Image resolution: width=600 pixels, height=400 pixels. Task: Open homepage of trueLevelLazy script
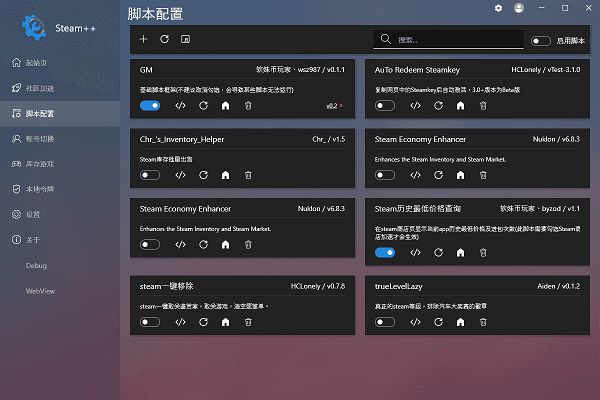tap(460, 322)
